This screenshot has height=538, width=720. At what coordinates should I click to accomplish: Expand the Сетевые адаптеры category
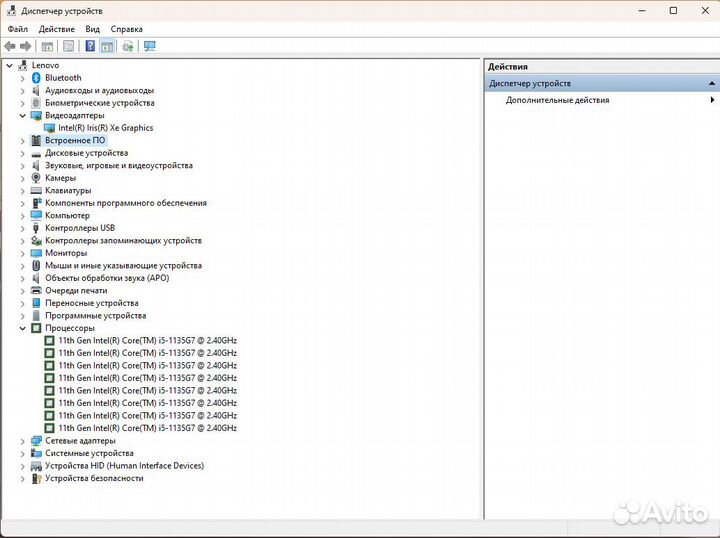22,441
